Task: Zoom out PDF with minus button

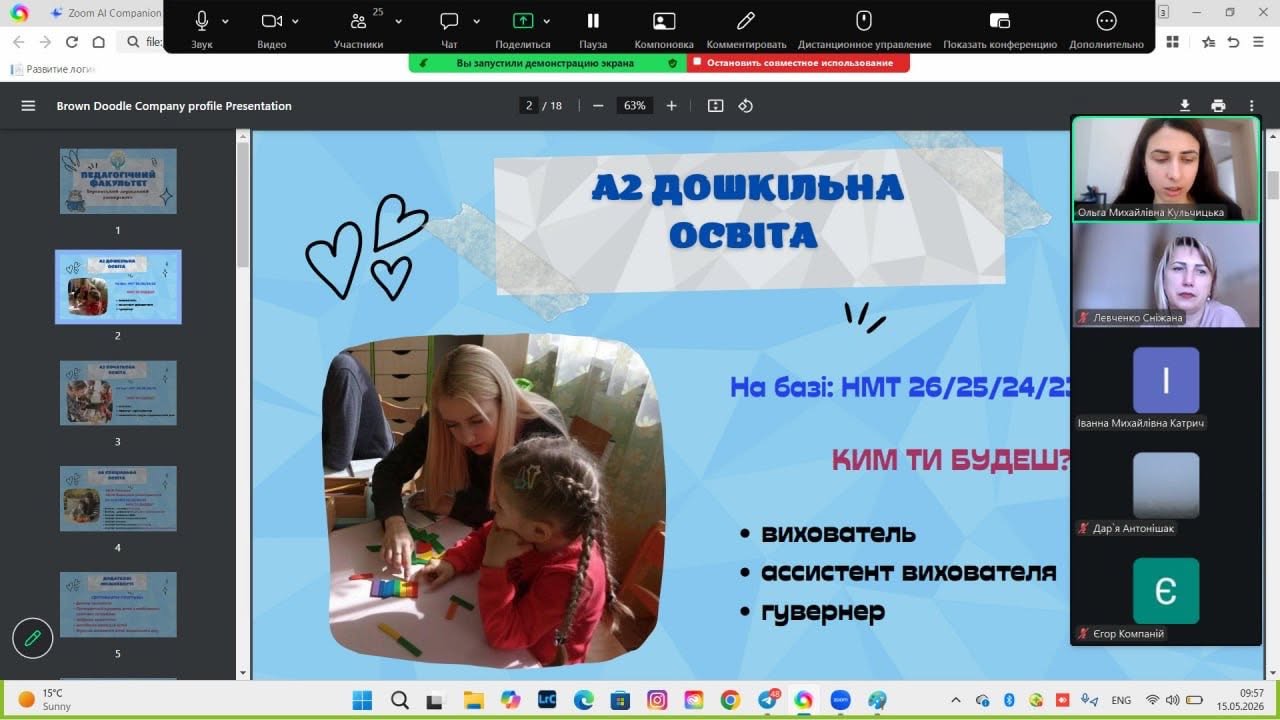Action: (598, 106)
